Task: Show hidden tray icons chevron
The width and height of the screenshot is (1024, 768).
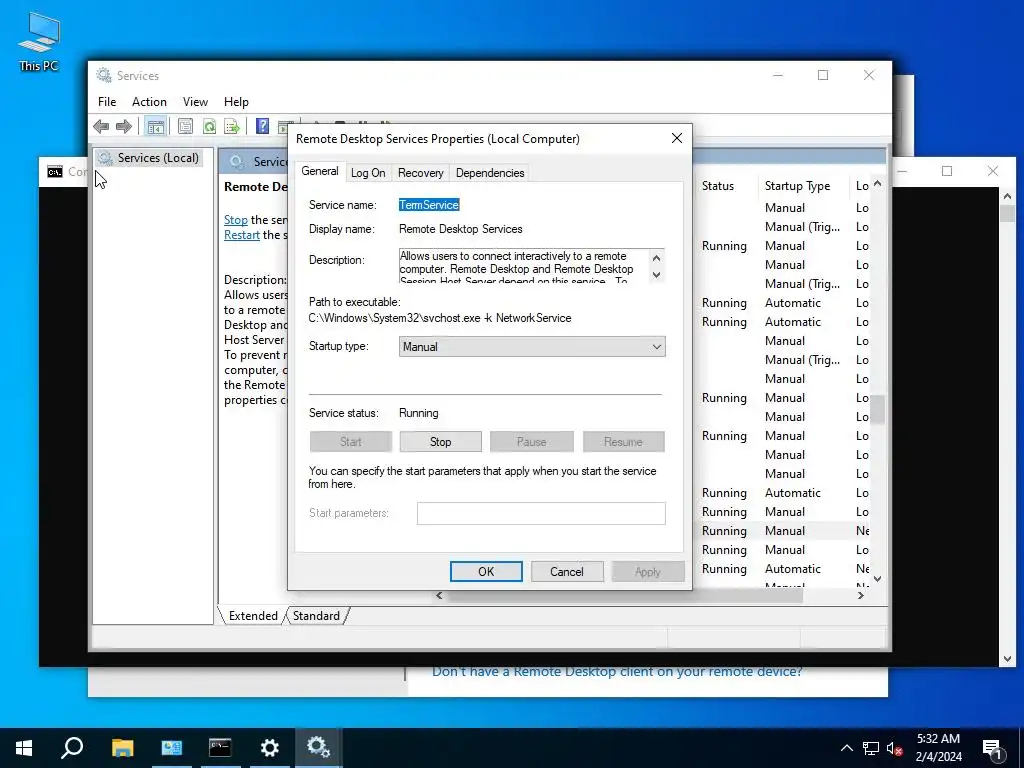Action: [x=846, y=748]
